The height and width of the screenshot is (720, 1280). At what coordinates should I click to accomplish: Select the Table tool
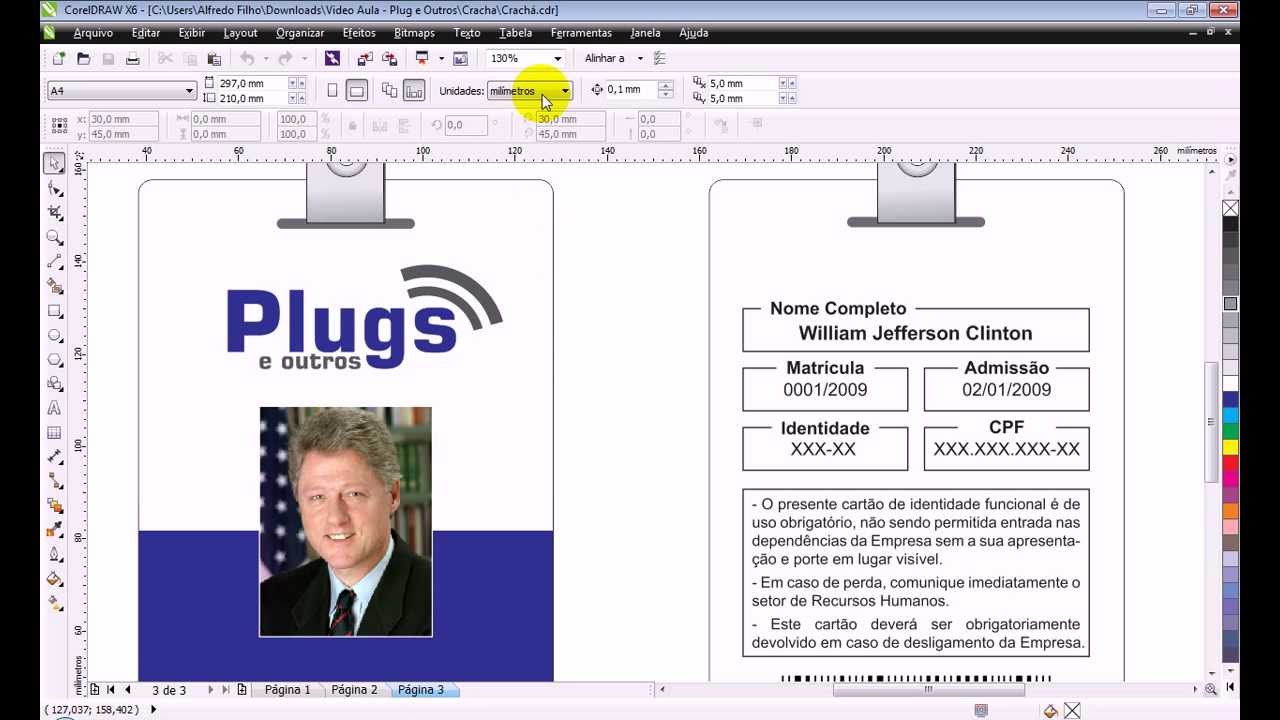tap(55, 433)
